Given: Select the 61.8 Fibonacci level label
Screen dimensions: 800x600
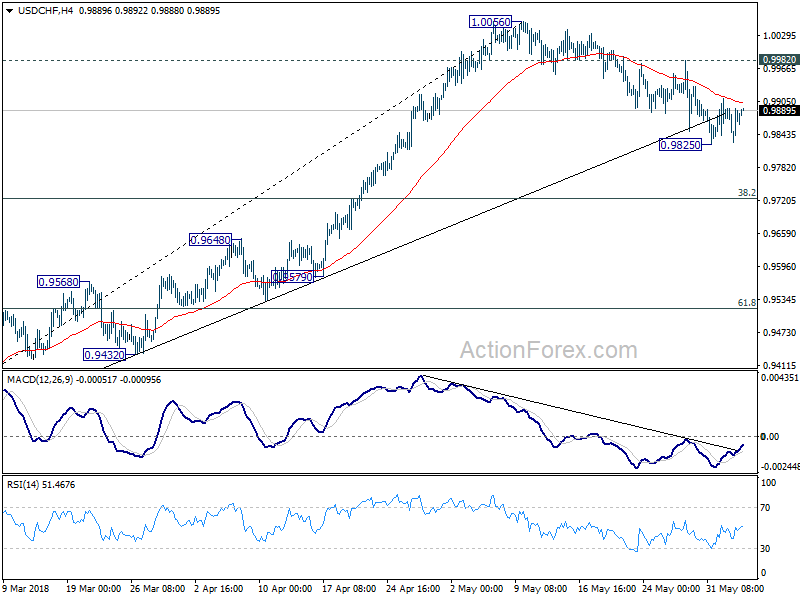Looking at the screenshot, I should click(x=746, y=303).
